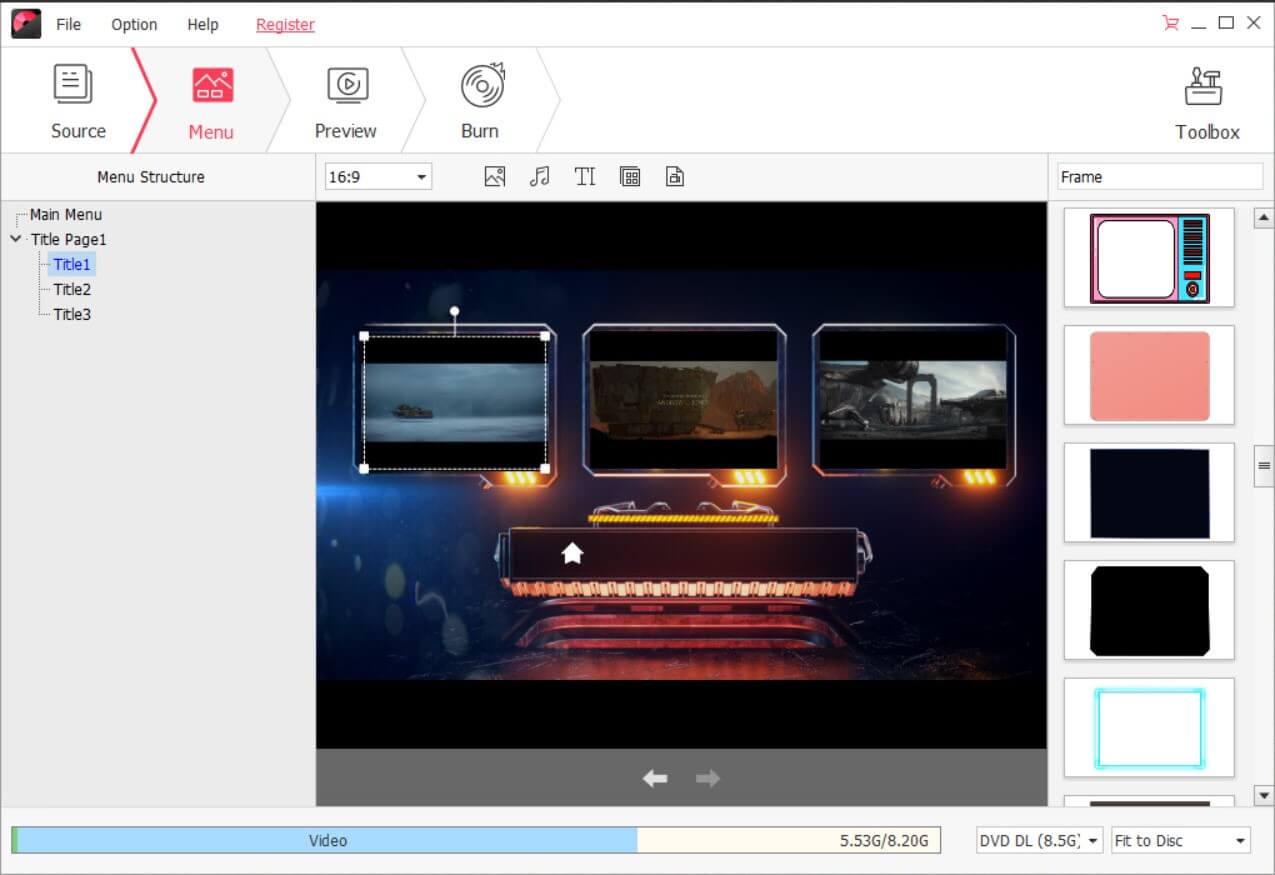
Task: Select the Menu step icon
Action: click(x=211, y=100)
